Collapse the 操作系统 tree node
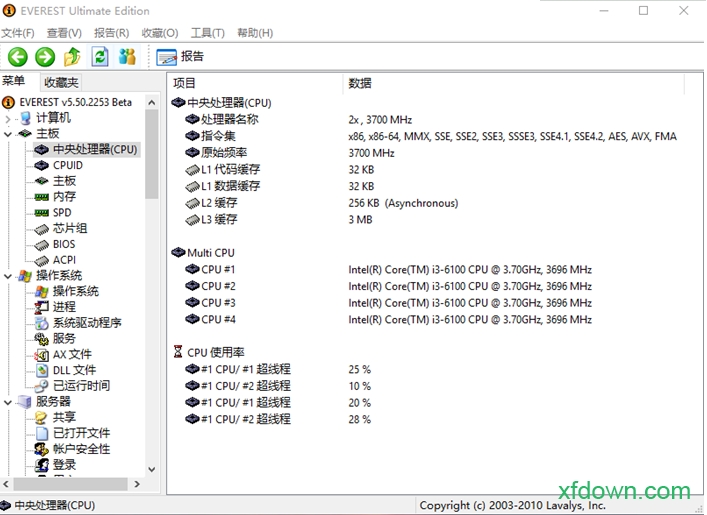Image resolution: width=707 pixels, height=515 pixels. click(9, 276)
